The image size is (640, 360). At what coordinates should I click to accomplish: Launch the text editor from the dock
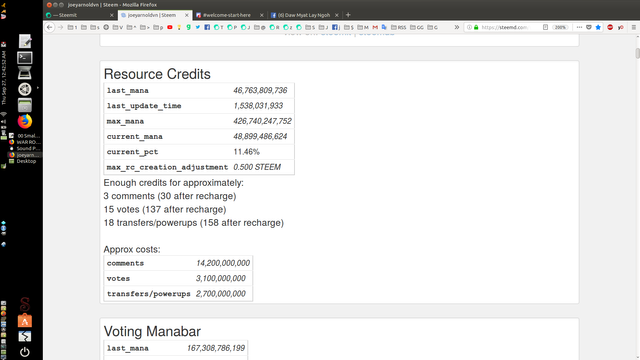pos(25,41)
